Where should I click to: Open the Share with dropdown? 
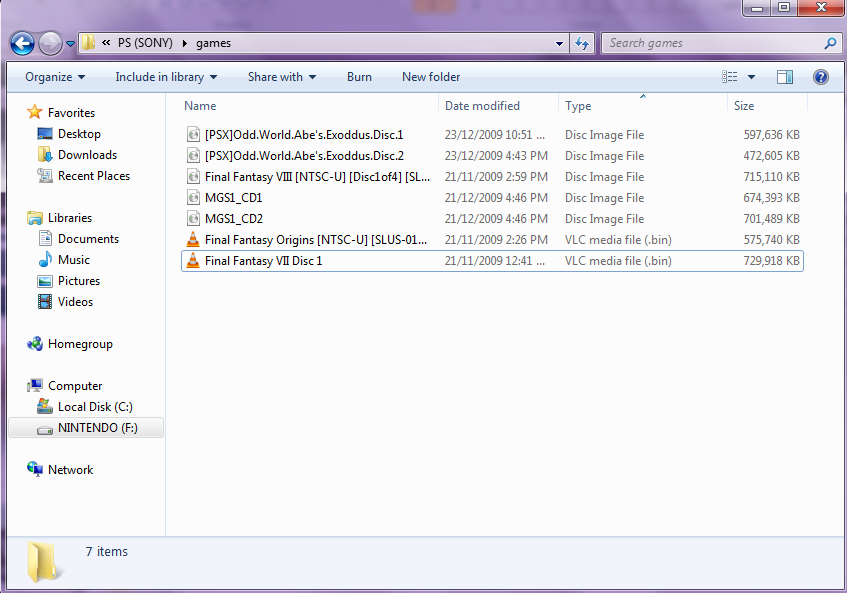(x=281, y=77)
